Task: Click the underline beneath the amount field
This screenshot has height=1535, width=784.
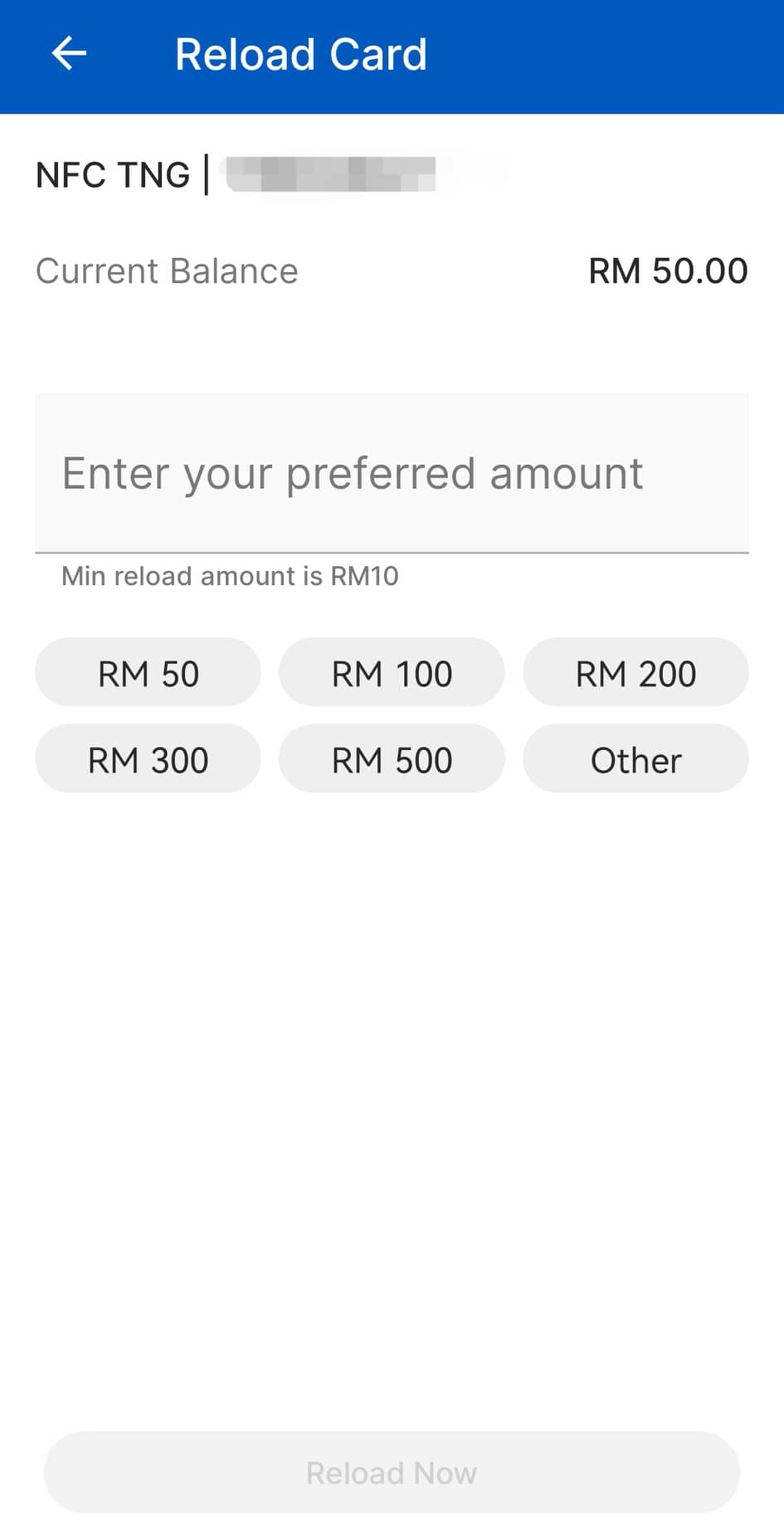Action: pos(392,552)
